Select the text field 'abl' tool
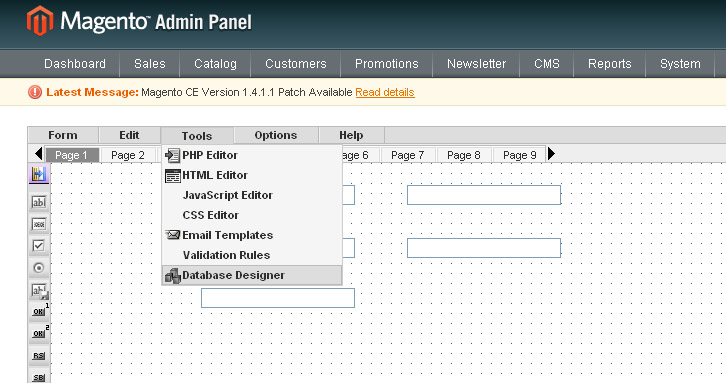726x383 pixels. pyautogui.click(x=39, y=202)
